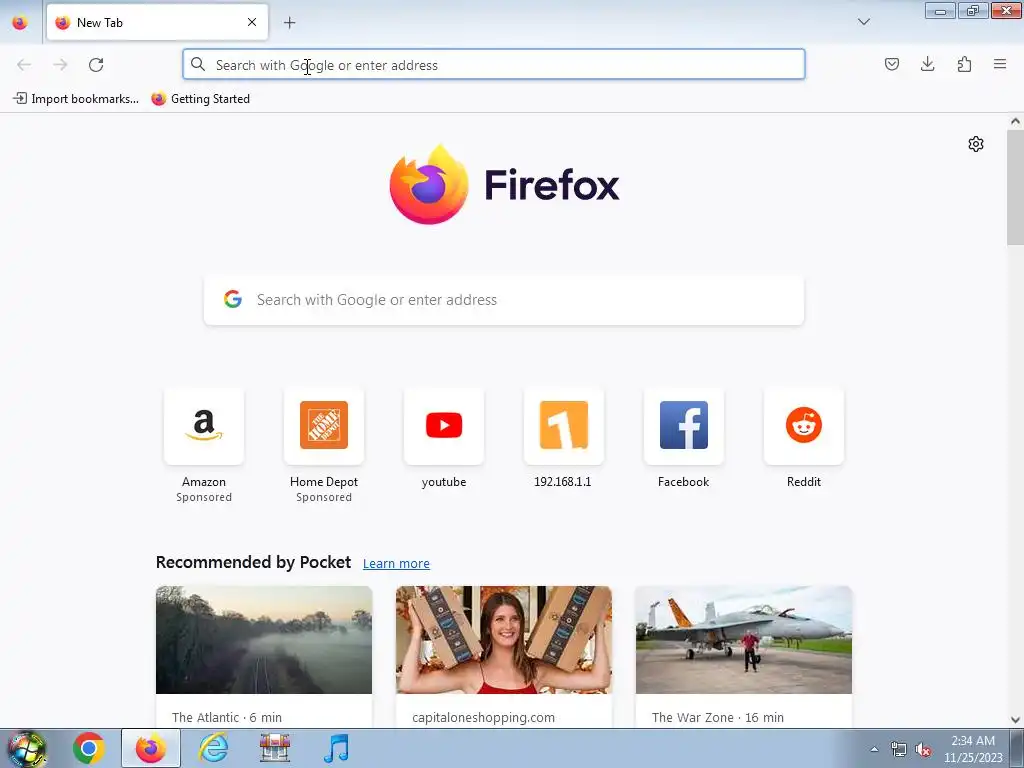The image size is (1024, 768).
Task: Click scrollbar up arrow
Action: (1015, 121)
